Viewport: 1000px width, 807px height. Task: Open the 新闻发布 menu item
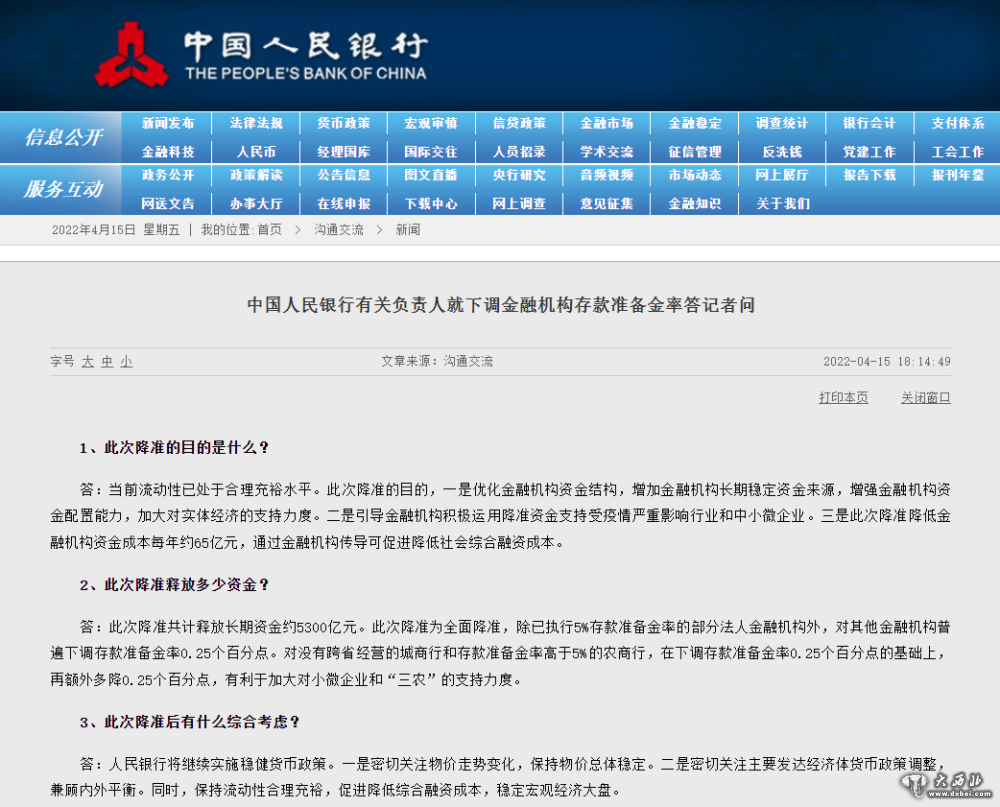coord(168,123)
